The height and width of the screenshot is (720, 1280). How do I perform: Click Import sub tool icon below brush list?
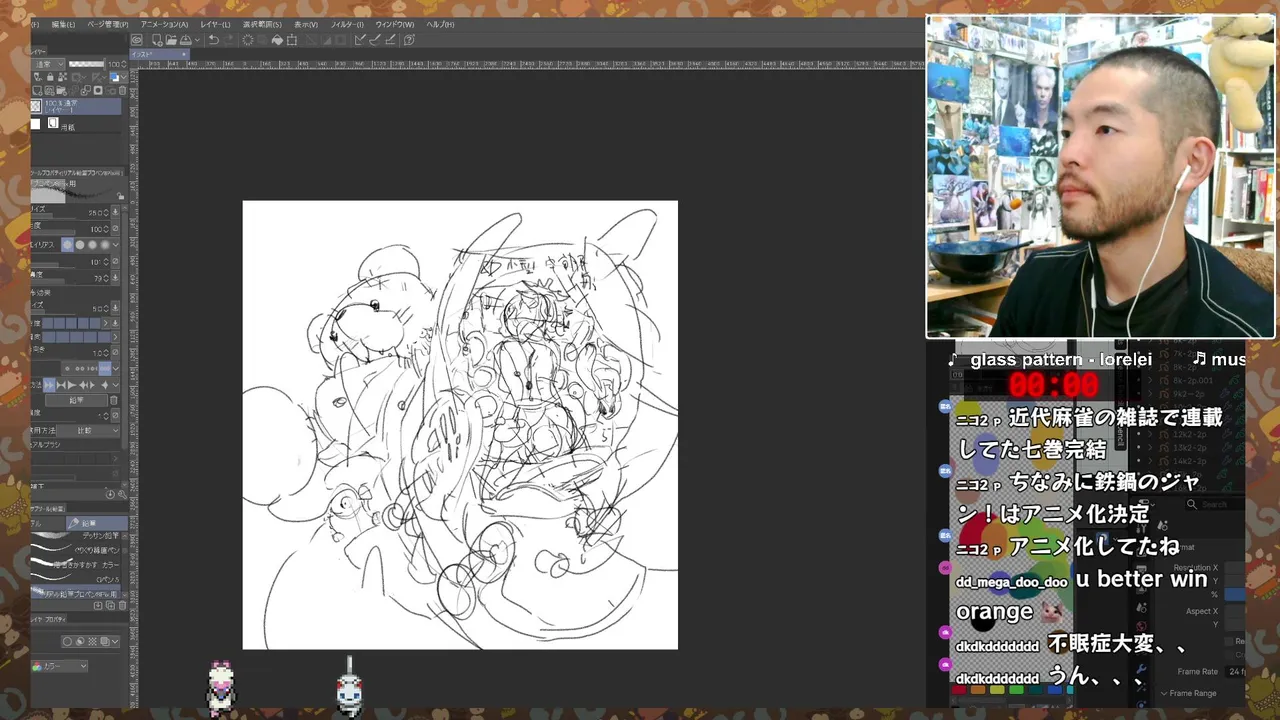point(98,606)
